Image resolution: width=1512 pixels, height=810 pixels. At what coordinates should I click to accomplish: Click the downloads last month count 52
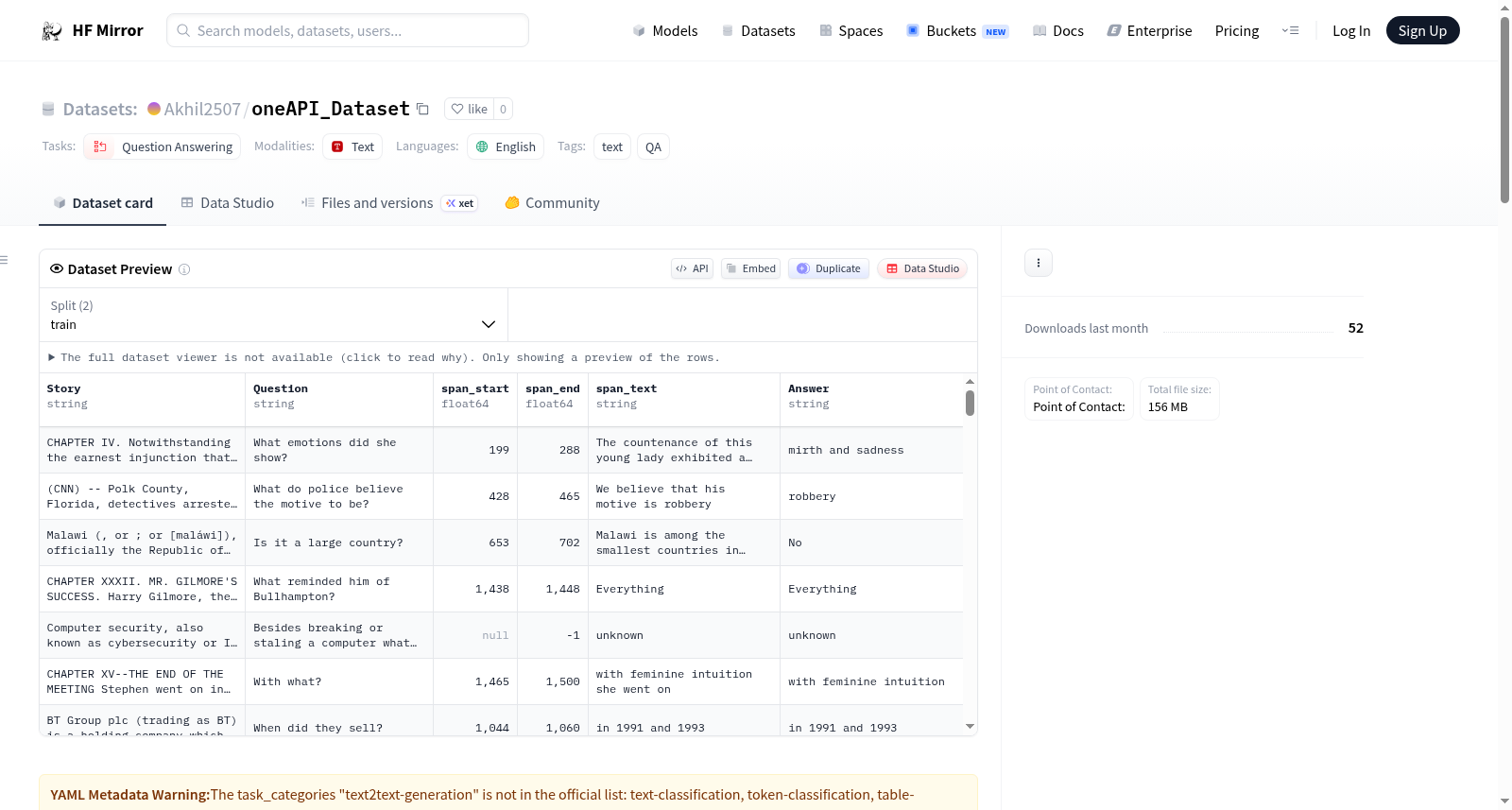pyautogui.click(x=1356, y=328)
